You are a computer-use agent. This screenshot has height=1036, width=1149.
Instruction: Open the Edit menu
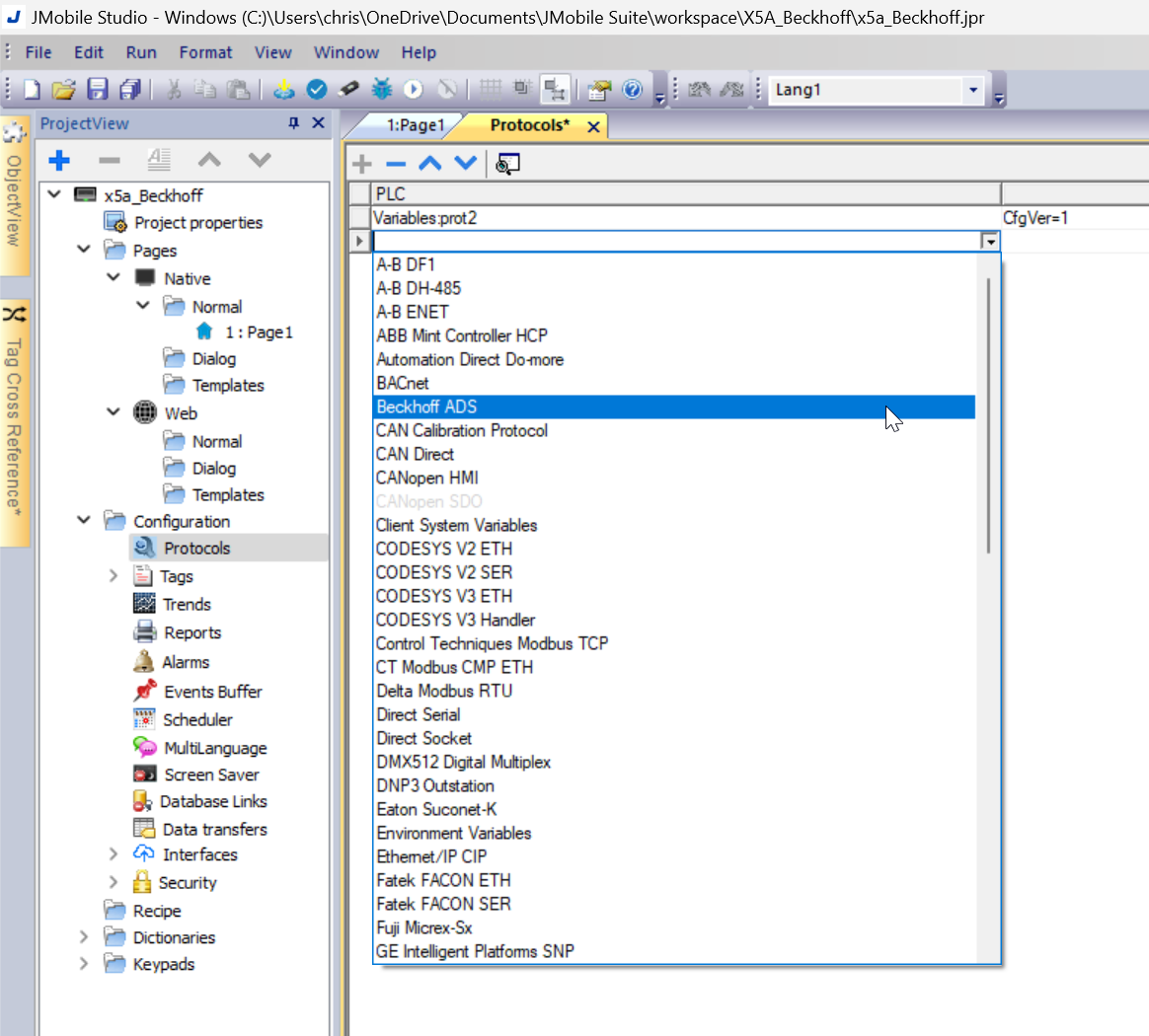pos(89,52)
